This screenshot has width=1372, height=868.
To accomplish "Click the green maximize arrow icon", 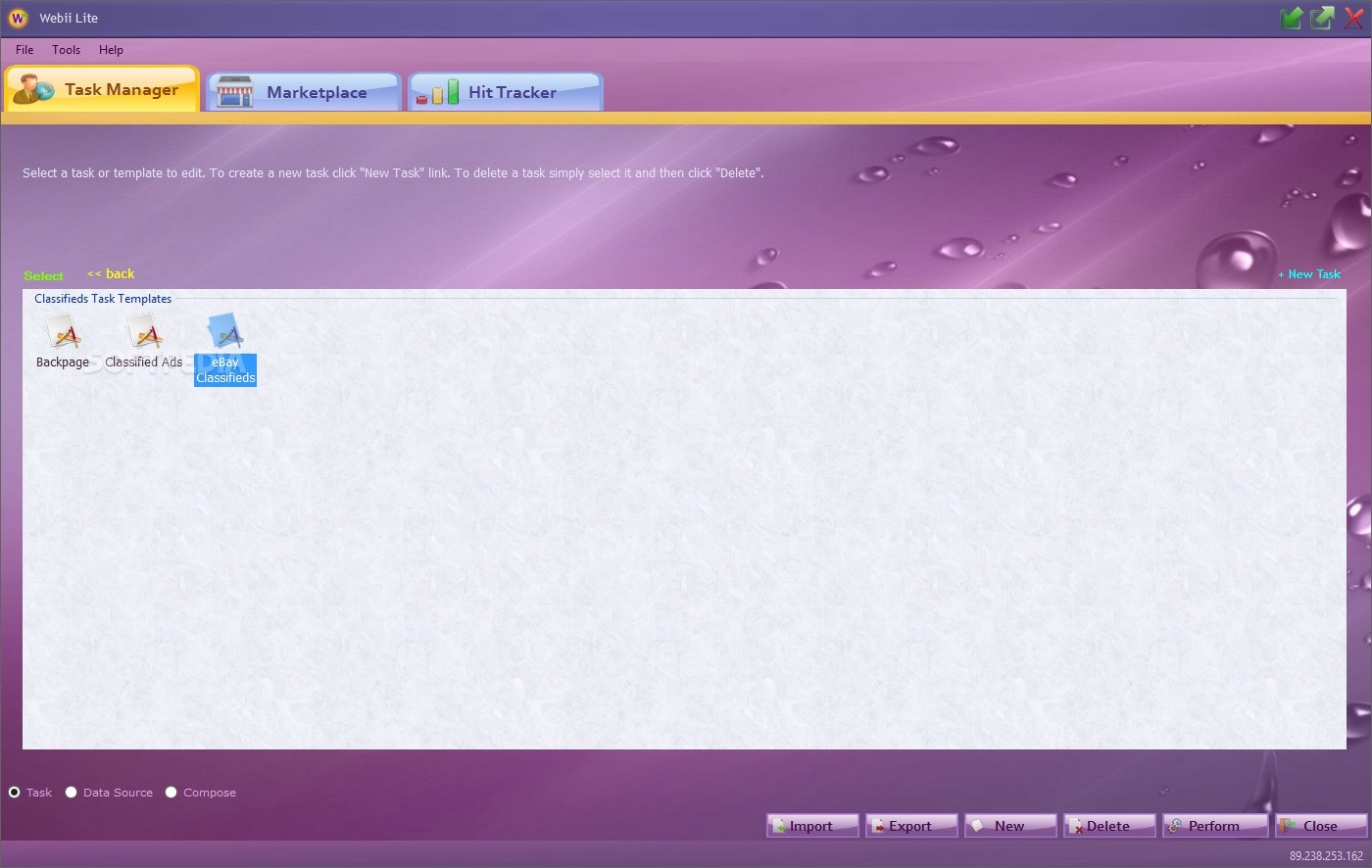I will [x=1323, y=18].
